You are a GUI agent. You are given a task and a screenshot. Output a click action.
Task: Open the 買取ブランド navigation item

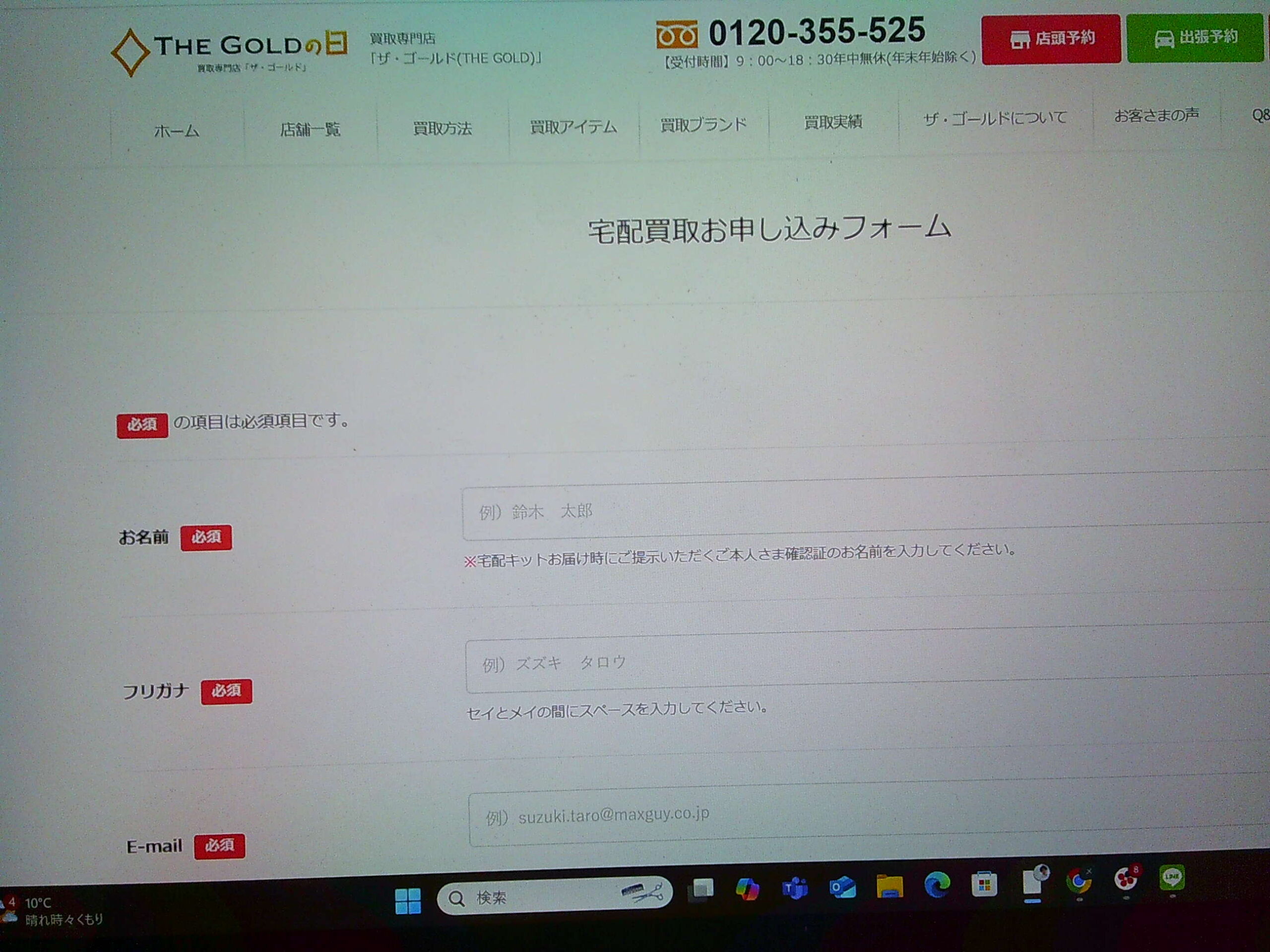703,123
